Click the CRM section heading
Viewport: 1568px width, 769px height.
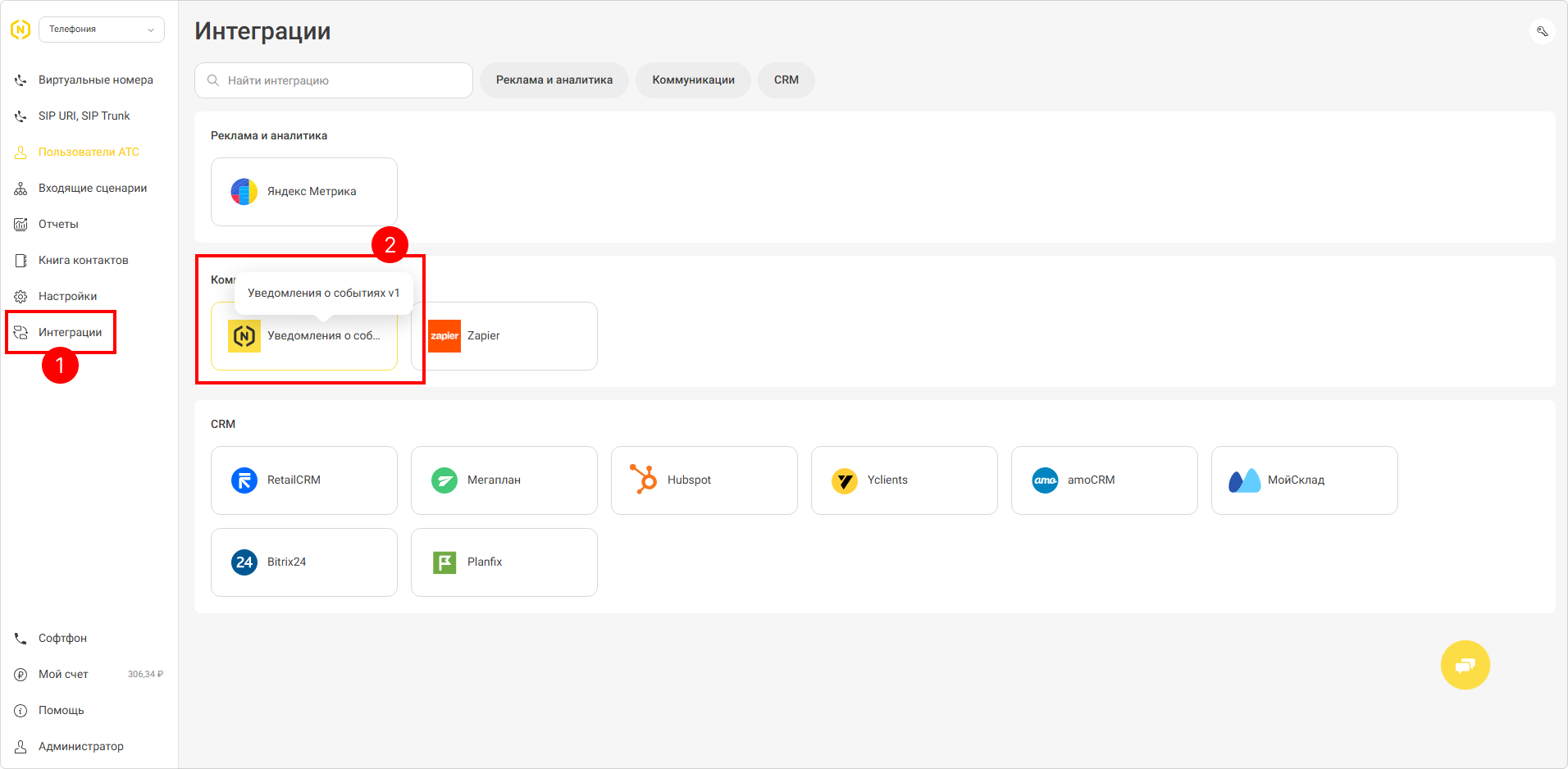[x=223, y=425]
